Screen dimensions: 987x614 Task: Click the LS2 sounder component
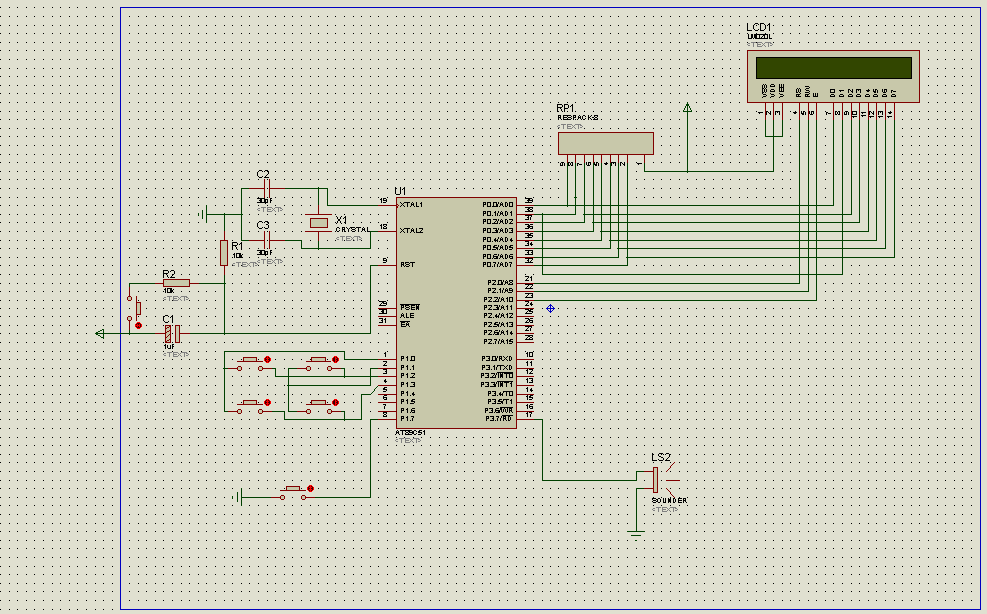(x=658, y=478)
